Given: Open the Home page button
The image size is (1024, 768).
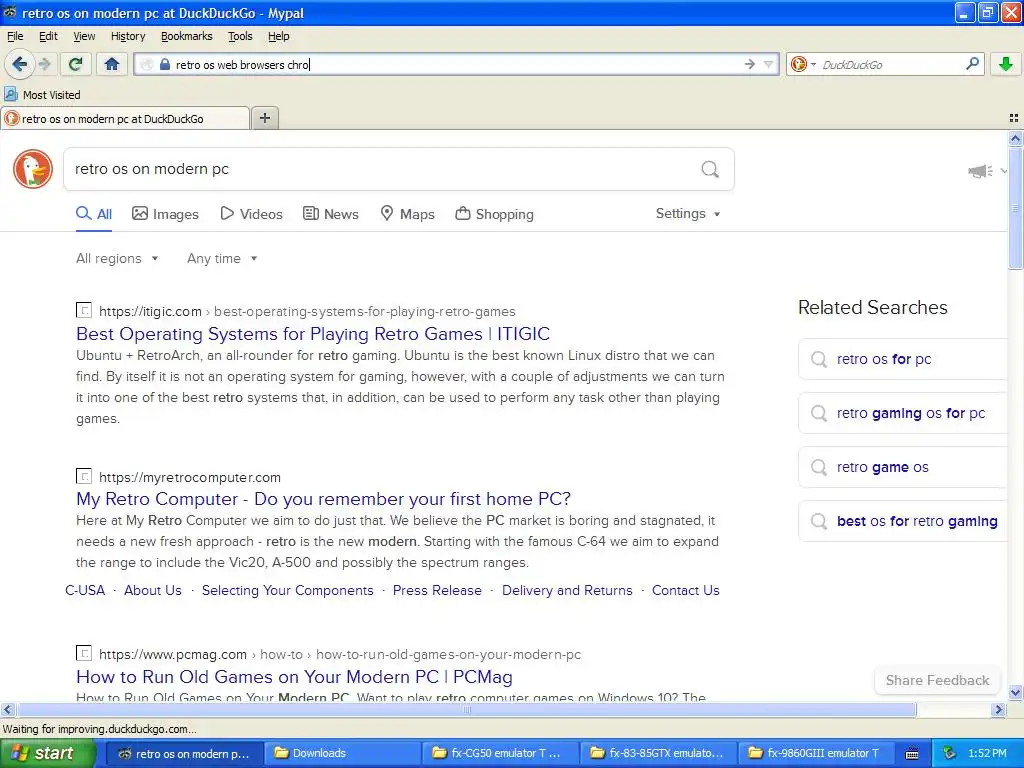Looking at the screenshot, I should point(112,64).
